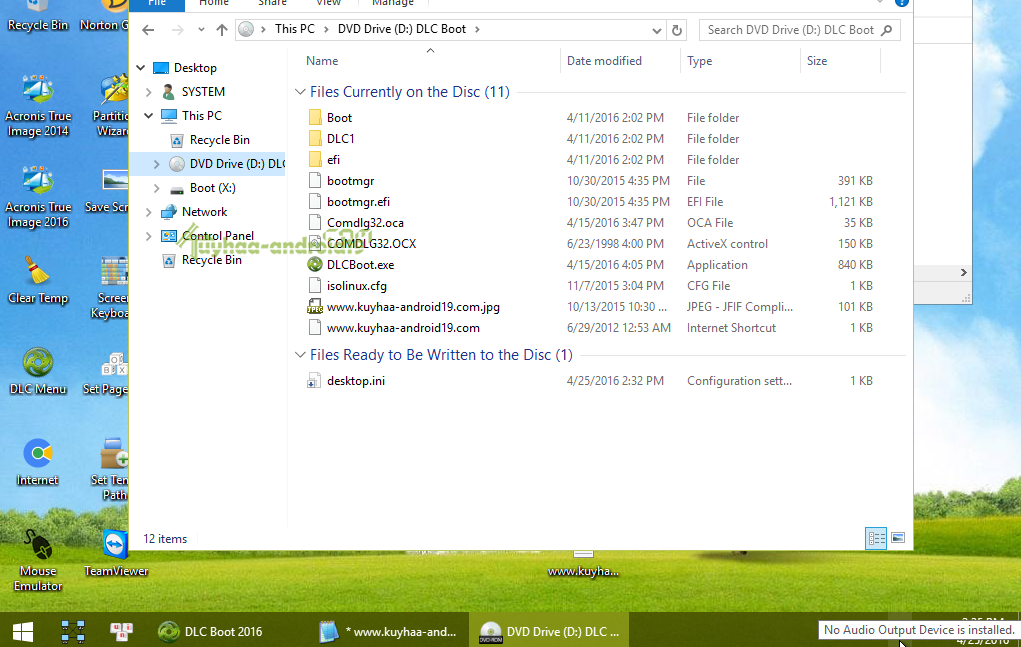Screen dimensions: 1021x647
Task: Open the File ribbon tab
Action: (x=157, y=3)
